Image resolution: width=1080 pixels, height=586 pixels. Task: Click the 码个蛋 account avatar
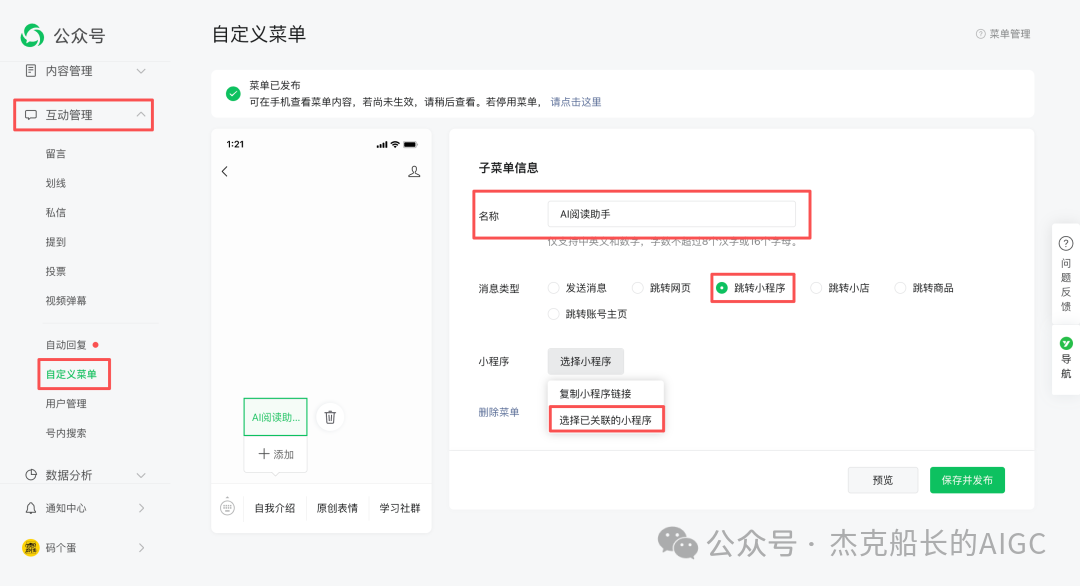click(x=30, y=547)
